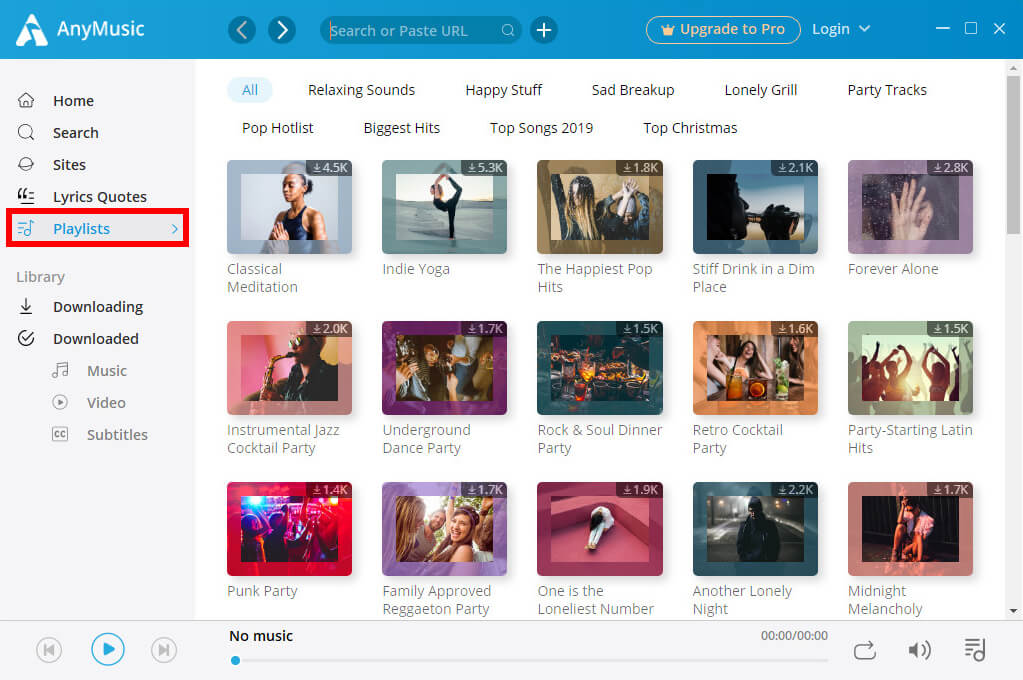
Task: Open the Midnight Melancholy thumbnail
Action: 910,529
